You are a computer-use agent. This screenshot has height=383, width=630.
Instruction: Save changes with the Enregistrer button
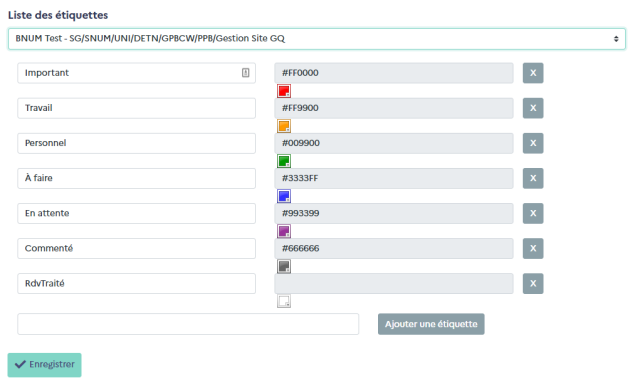click(45, 365)
